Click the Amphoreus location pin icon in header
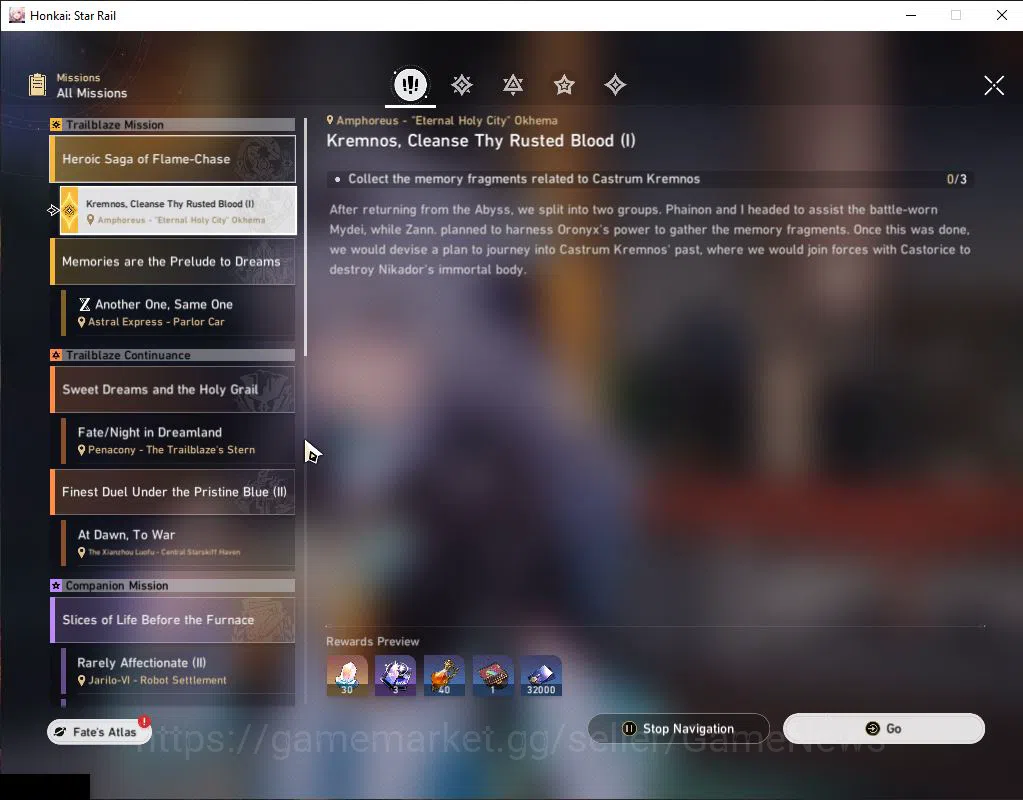Screen dimensions: 1023x800 [x=330, y=120]
